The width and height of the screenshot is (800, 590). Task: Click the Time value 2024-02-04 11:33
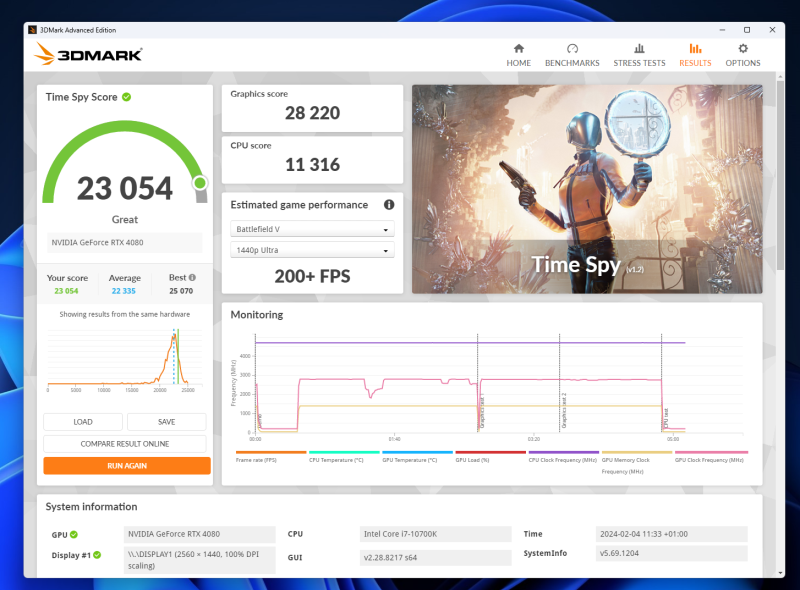pyautogui.click(x=671, y=534)
